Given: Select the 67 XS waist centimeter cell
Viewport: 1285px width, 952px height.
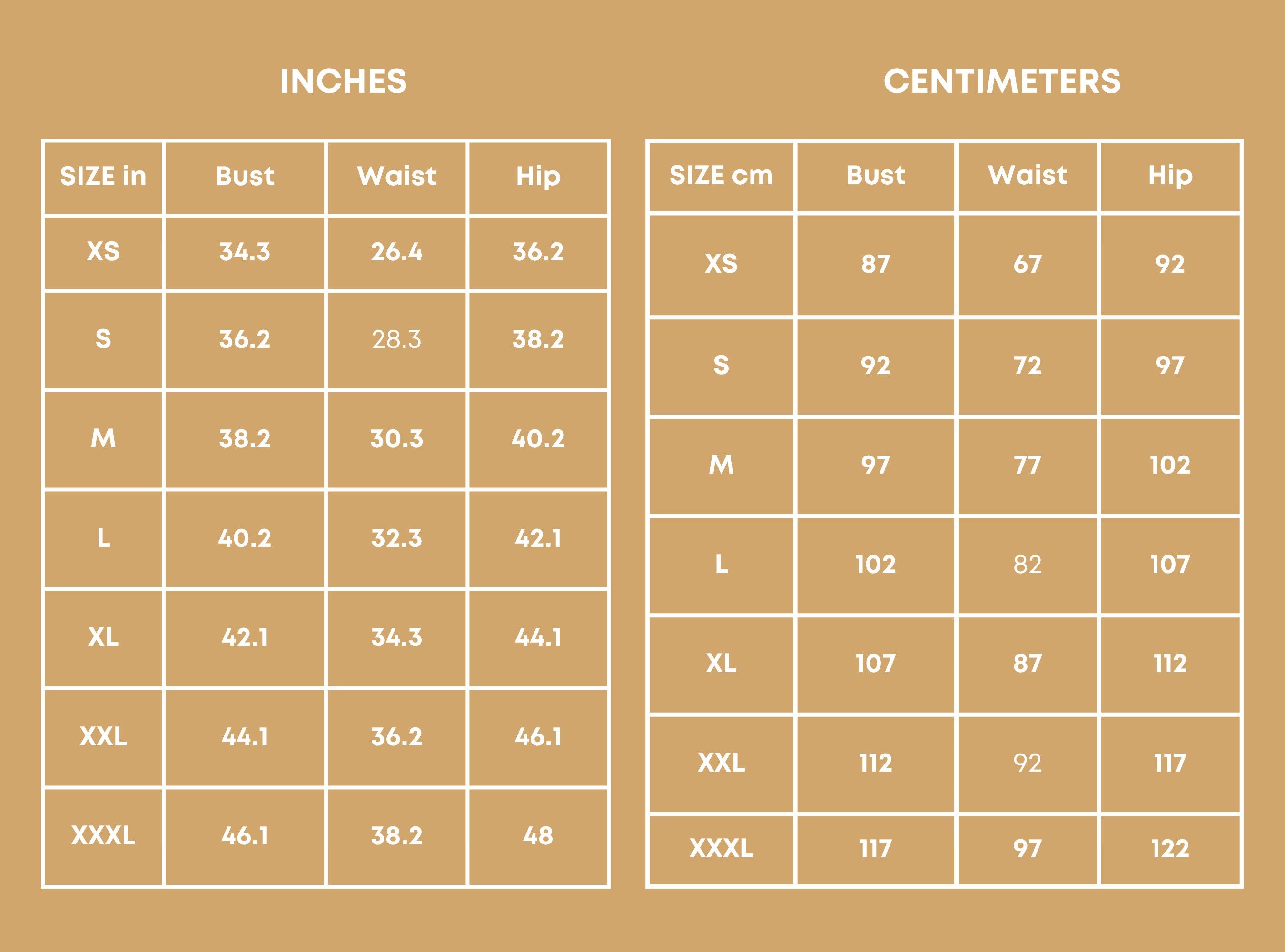Looking at the screenshot, I should click(x=1028, y=264).
